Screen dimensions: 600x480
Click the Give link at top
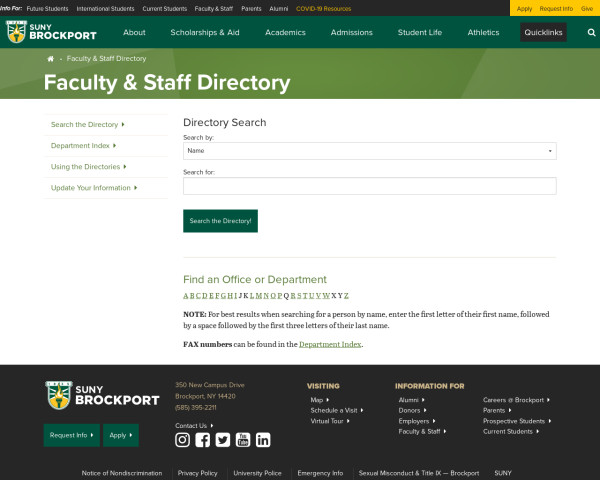pyautogui.click(x=587, y=8)
